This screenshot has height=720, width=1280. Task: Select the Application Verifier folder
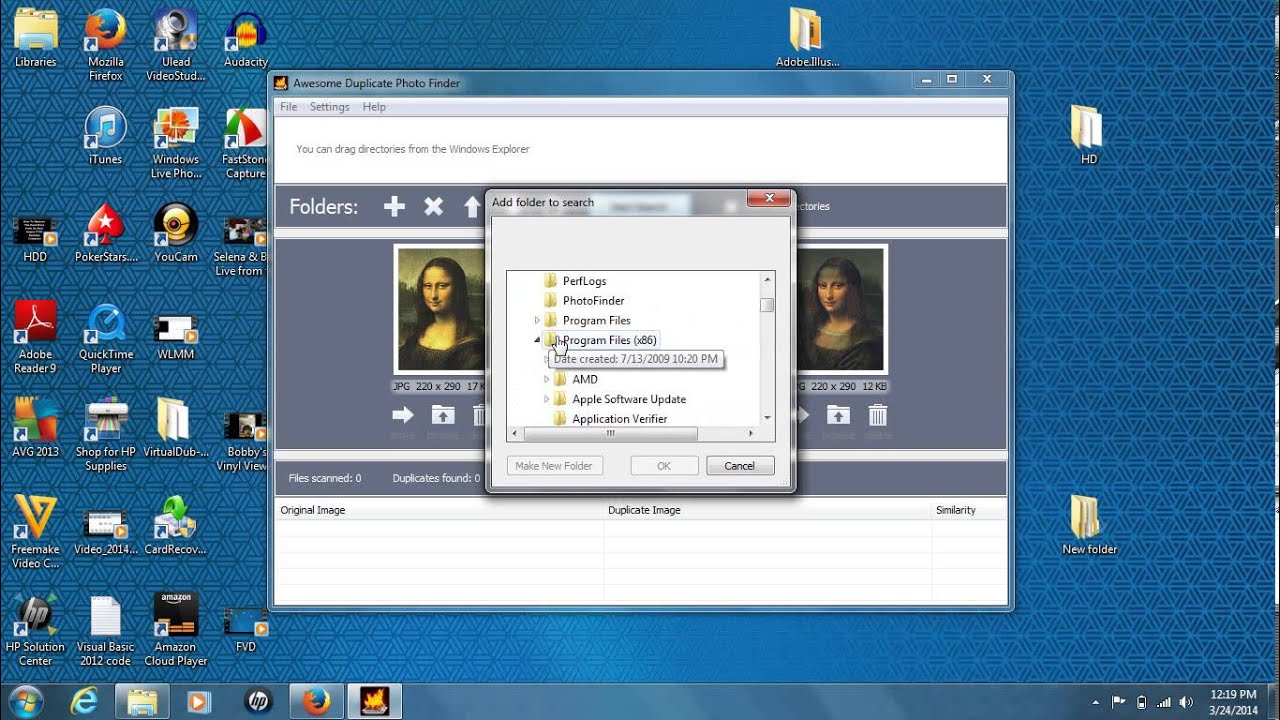click(x=620, y=419)
